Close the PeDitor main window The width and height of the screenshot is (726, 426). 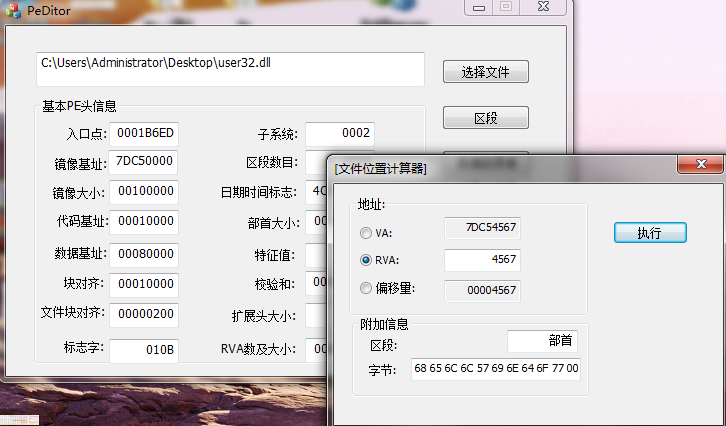tap(543, 7)
